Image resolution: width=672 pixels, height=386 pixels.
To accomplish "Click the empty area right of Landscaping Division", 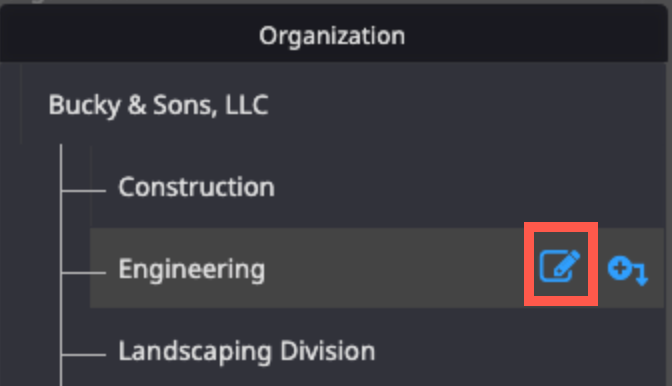I will (x=519, y=351).
